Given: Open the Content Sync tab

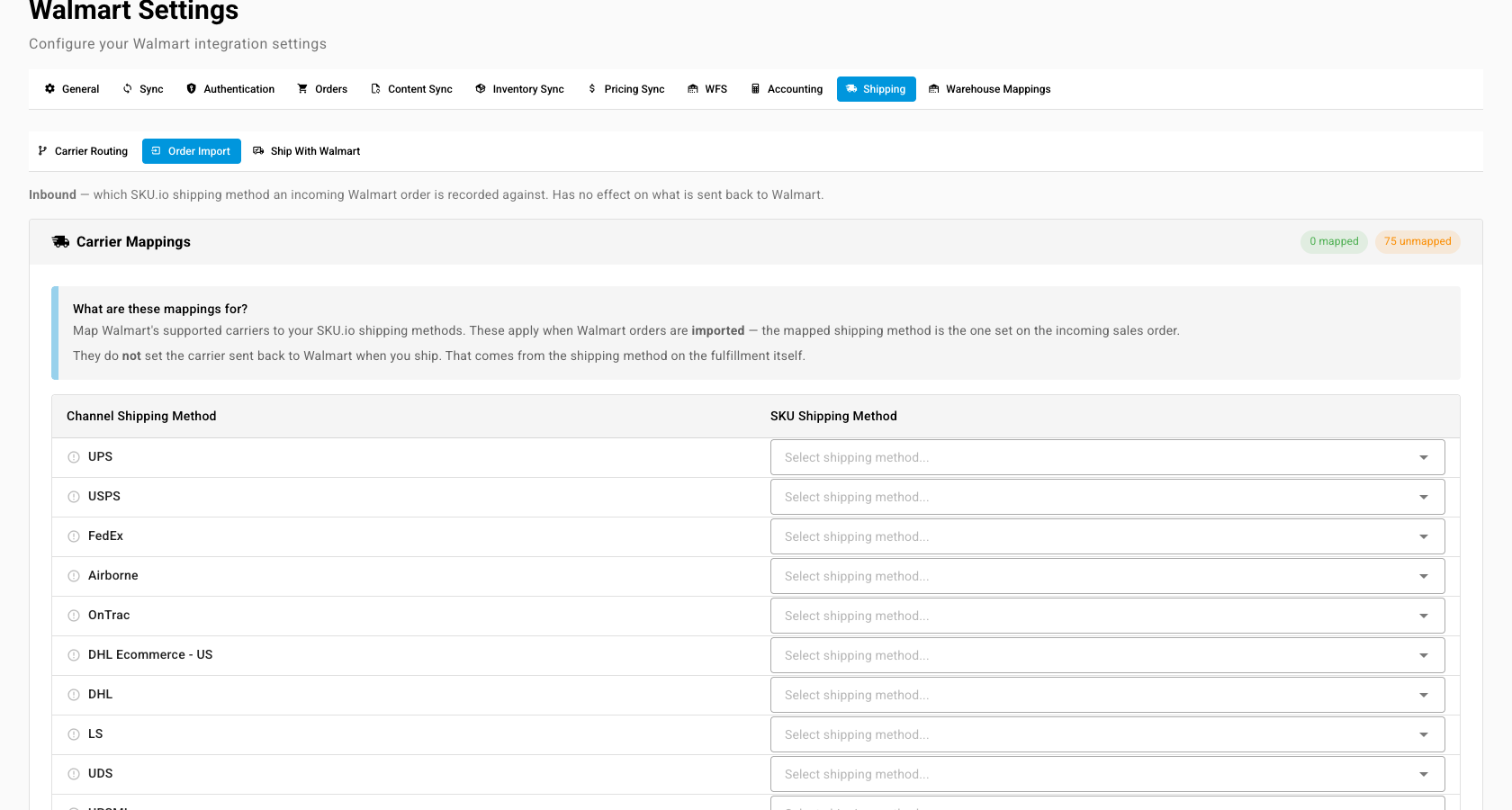Looking at the screenshot, I should [411, 89].
